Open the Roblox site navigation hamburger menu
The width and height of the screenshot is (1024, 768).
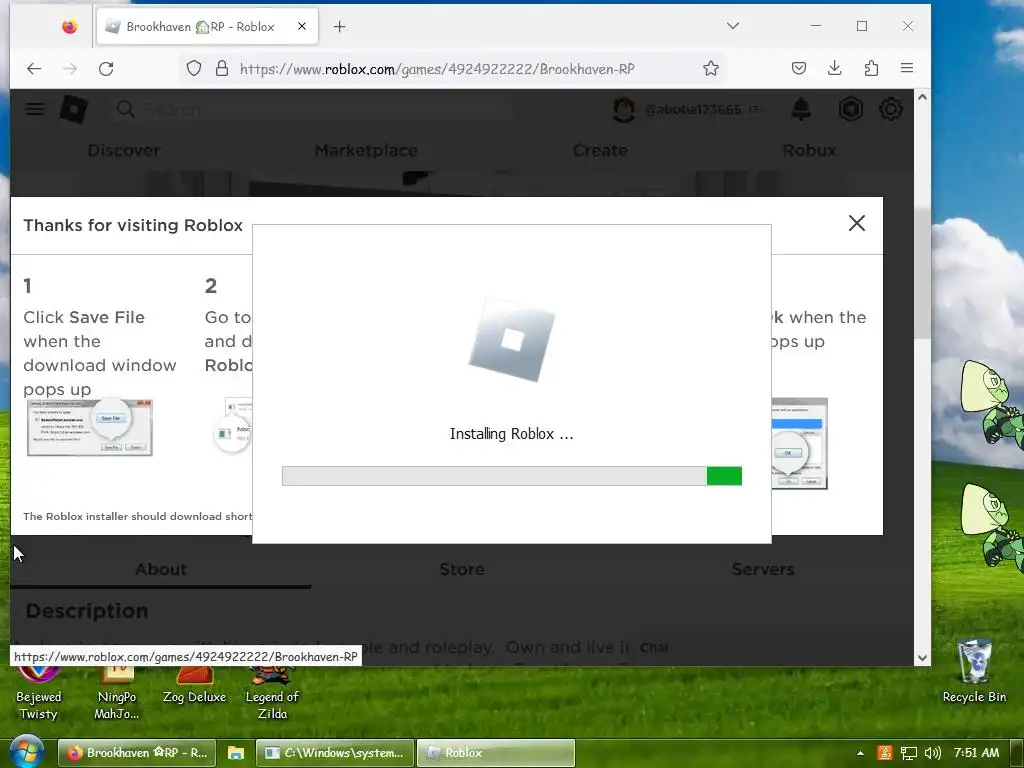(35, 109)
